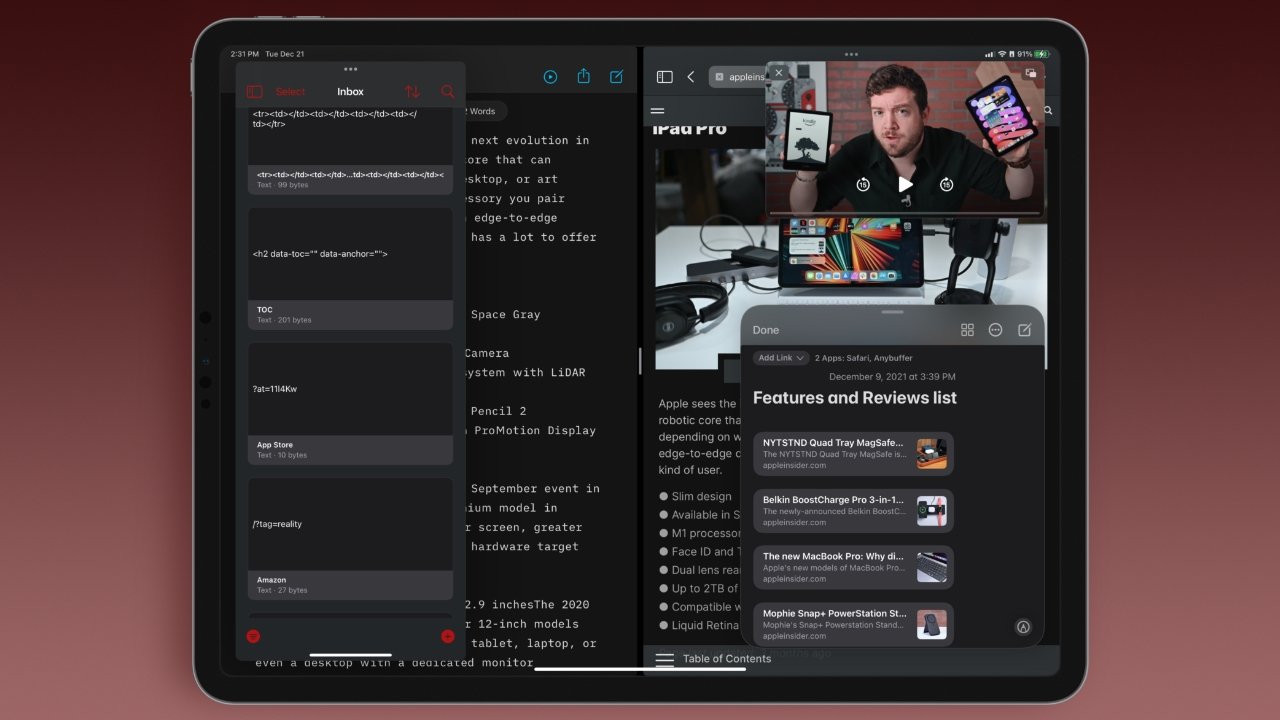Tap the Anybuffer slide-over multitasking dots
The image size is (1280, 720).
350,69
